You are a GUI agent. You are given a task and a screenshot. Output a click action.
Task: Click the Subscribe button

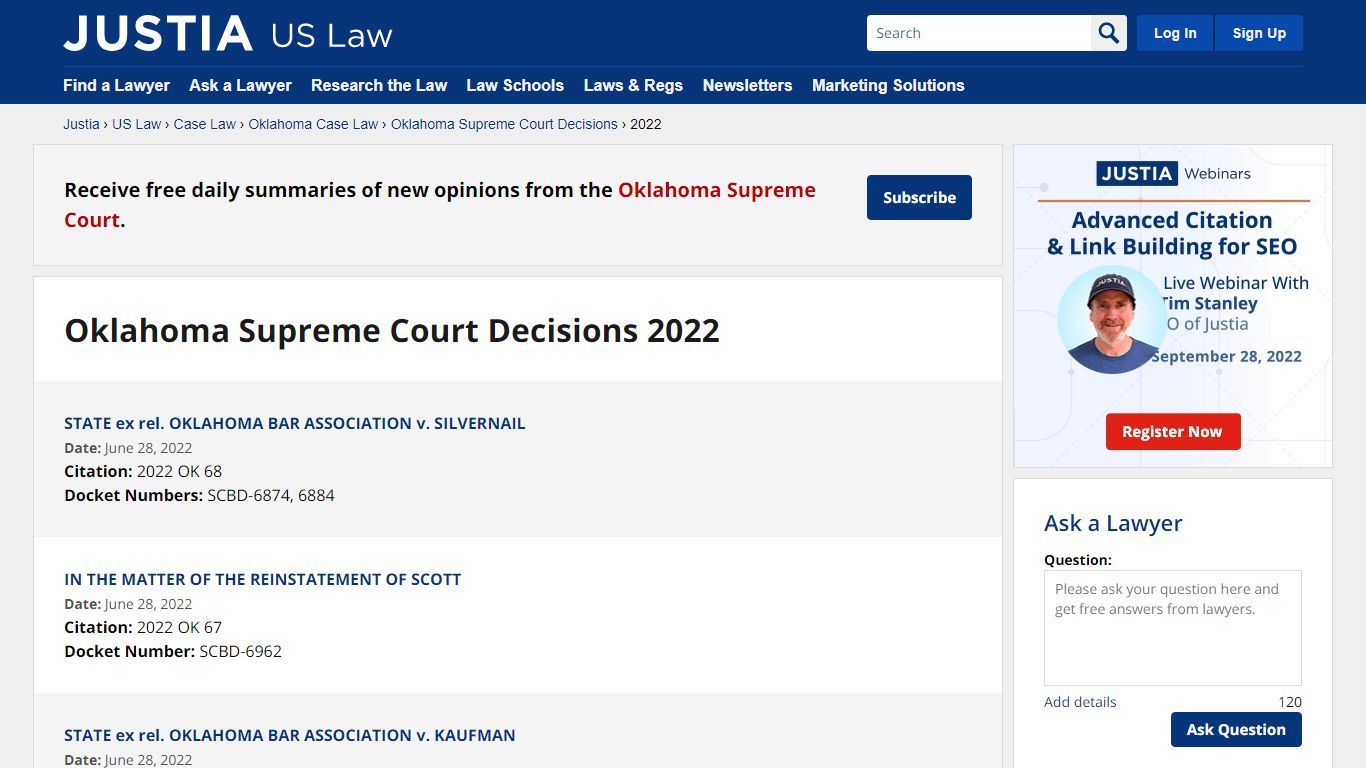[x=919, y=198]
